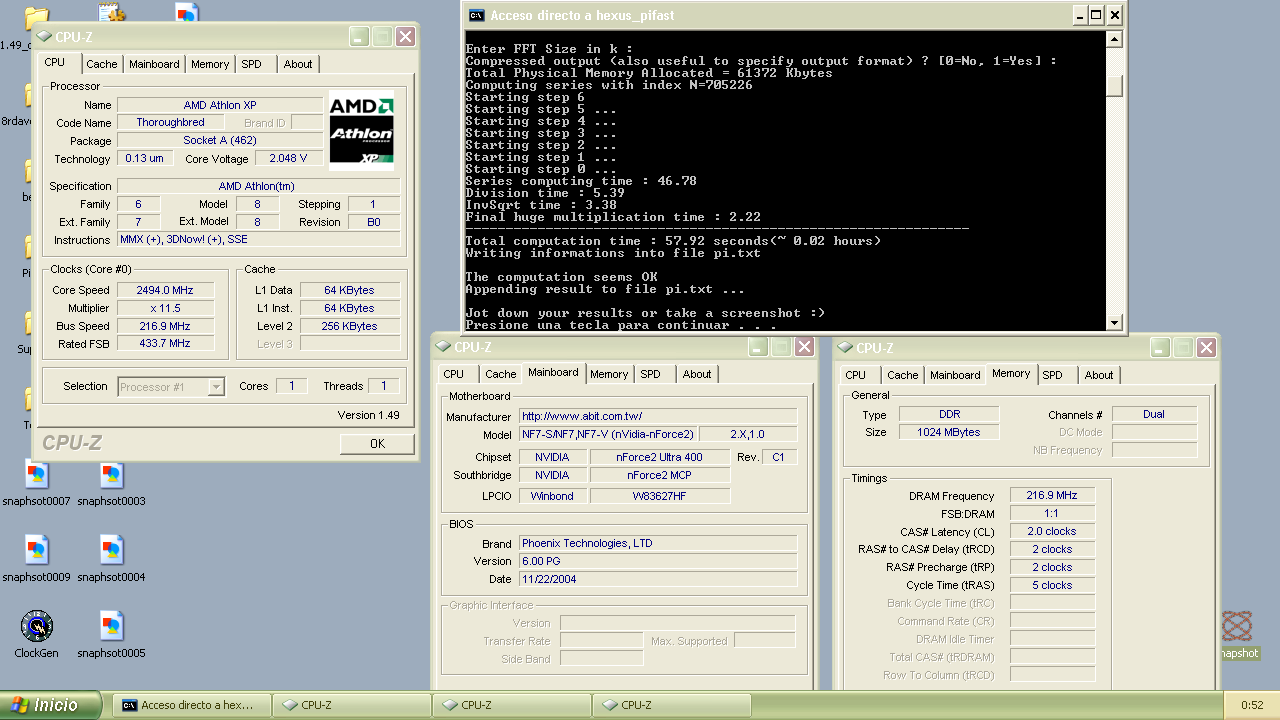Screen dimensions: 1280x720
Task: Click CPU-Z icon in Memory window title bar
Action: pos(844,347)
